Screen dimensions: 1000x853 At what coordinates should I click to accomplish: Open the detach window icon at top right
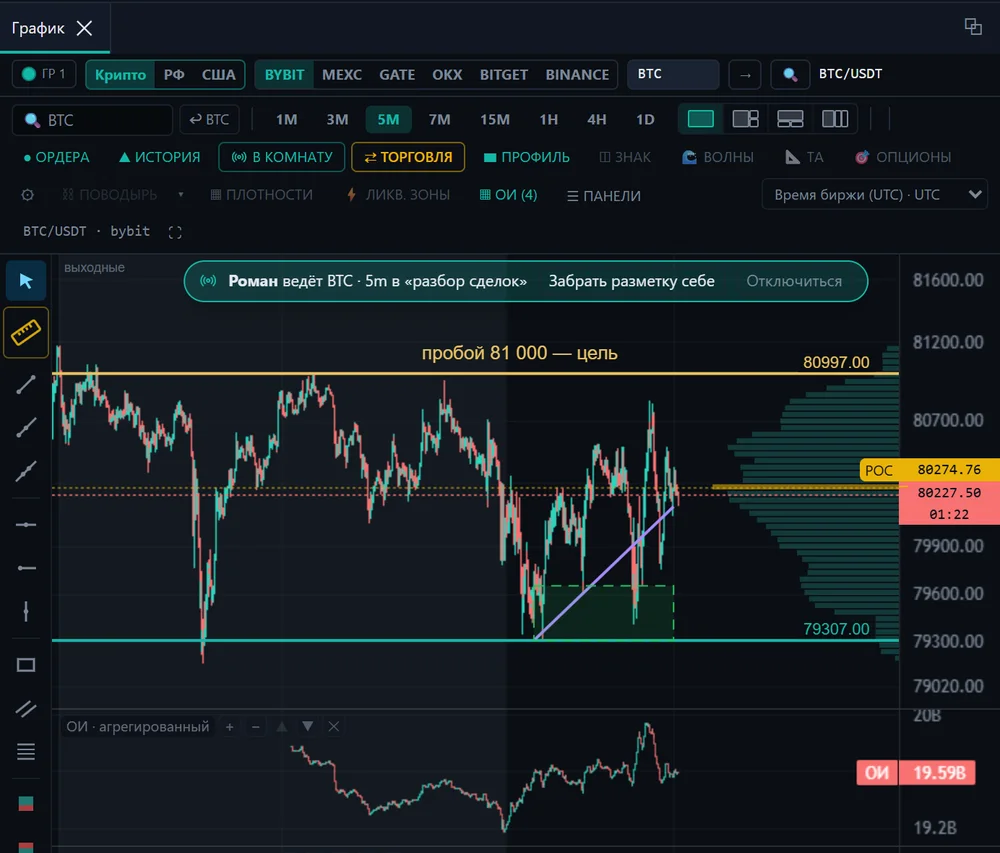click(973, 27)
